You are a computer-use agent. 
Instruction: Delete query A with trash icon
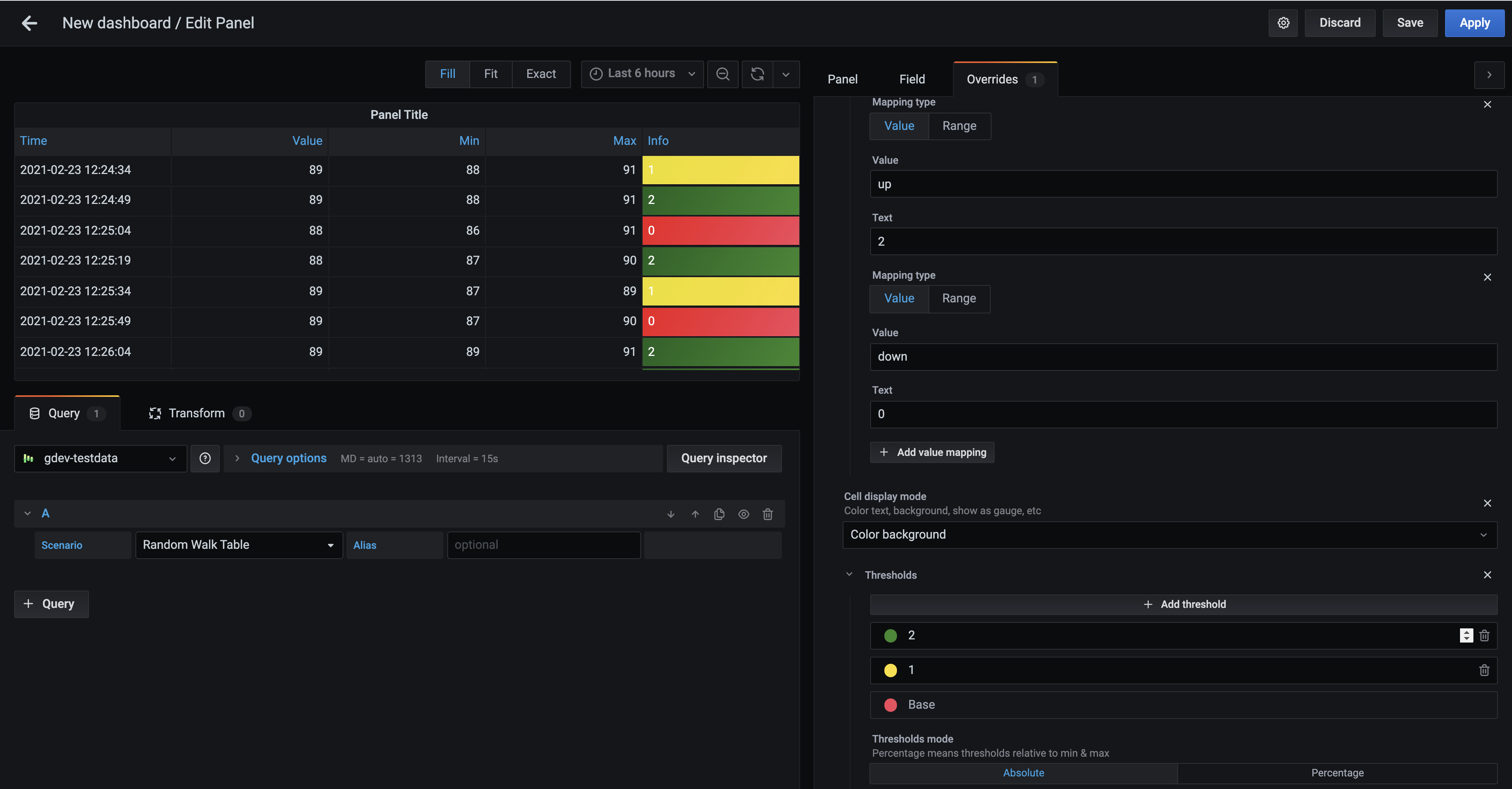tap(767, 514)
